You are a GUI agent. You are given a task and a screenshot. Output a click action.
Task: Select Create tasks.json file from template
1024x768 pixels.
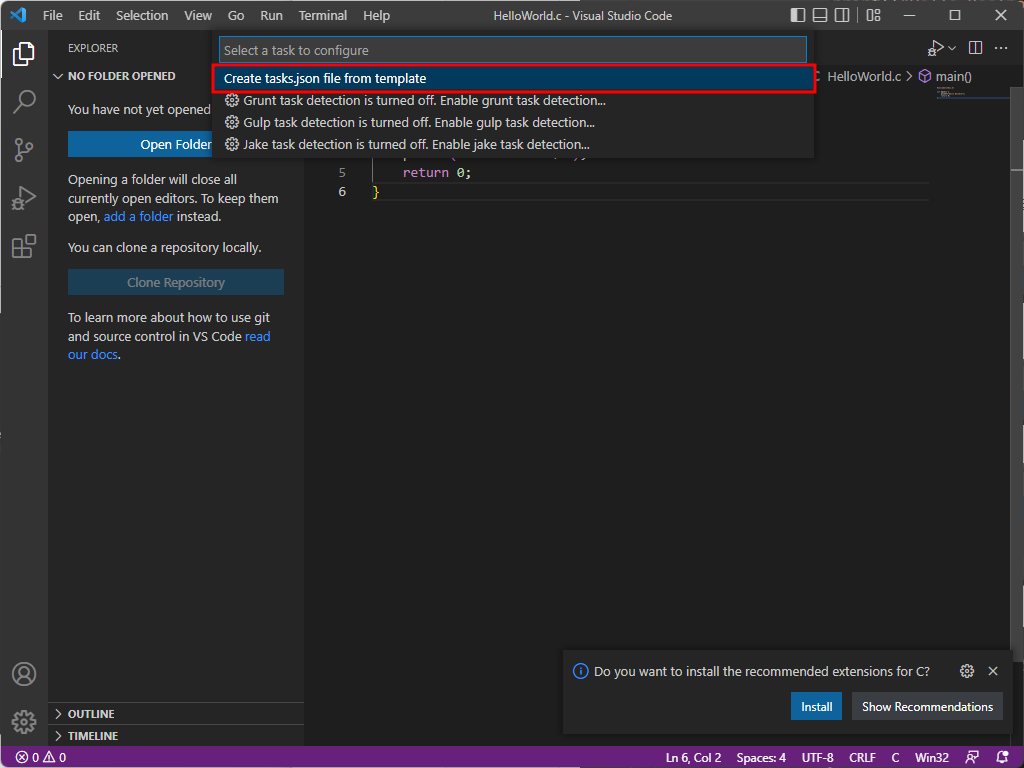[x=513, y=78]
